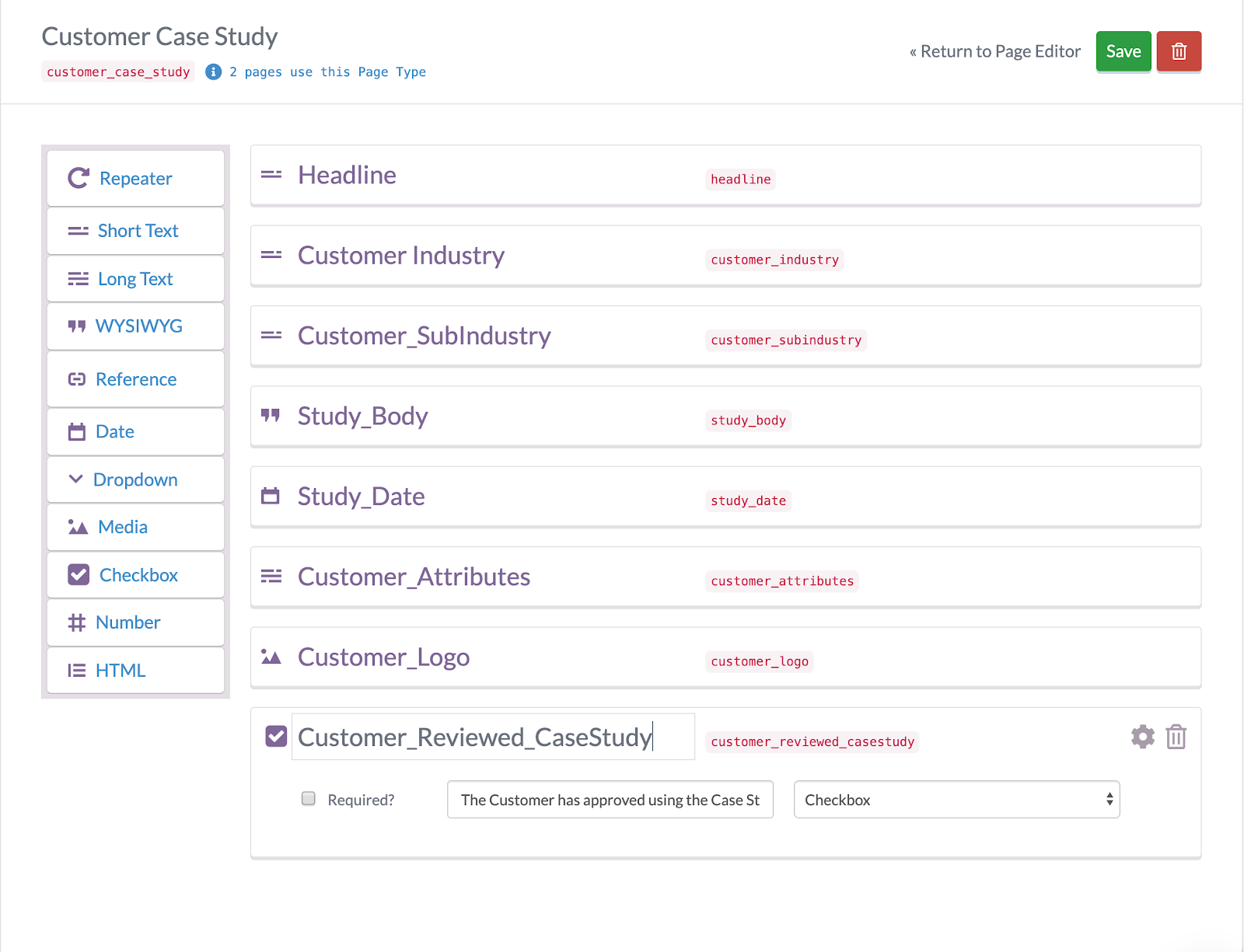Add a Checkbox field from sidebar
This screenshot has width=1244, height=952.
[x=135, y=575]
